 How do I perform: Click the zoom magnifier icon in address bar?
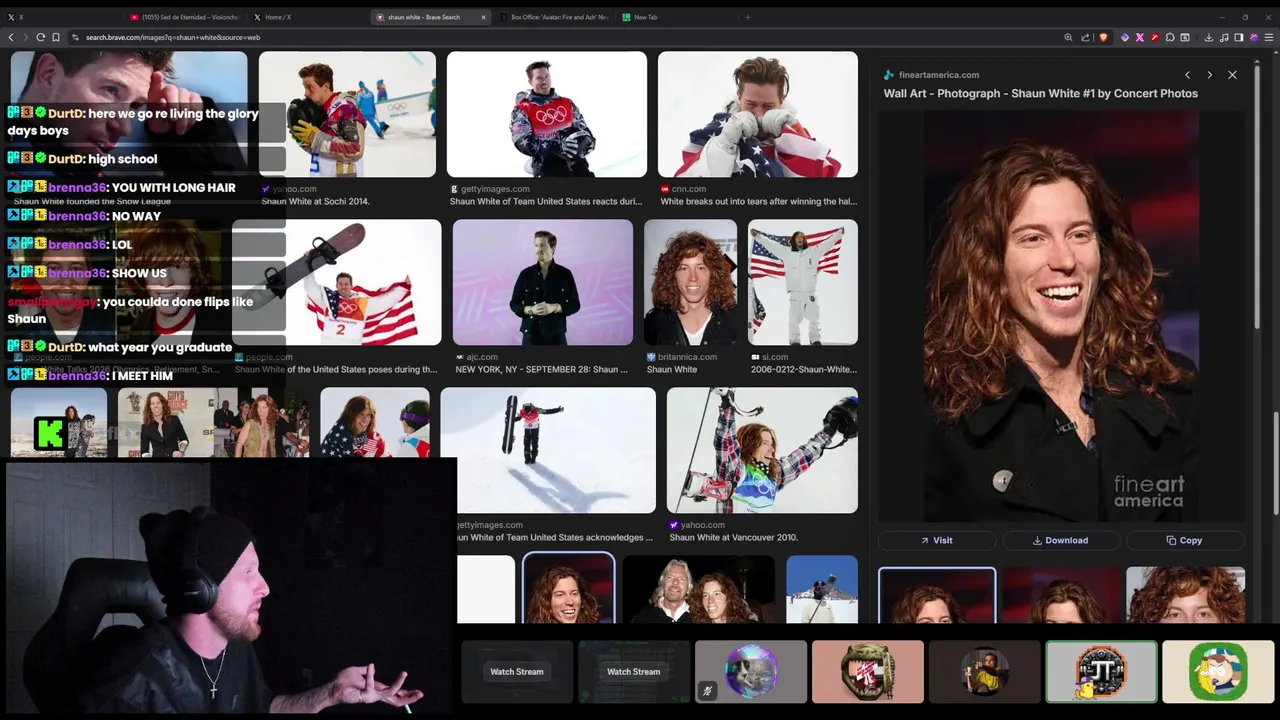1069,37
